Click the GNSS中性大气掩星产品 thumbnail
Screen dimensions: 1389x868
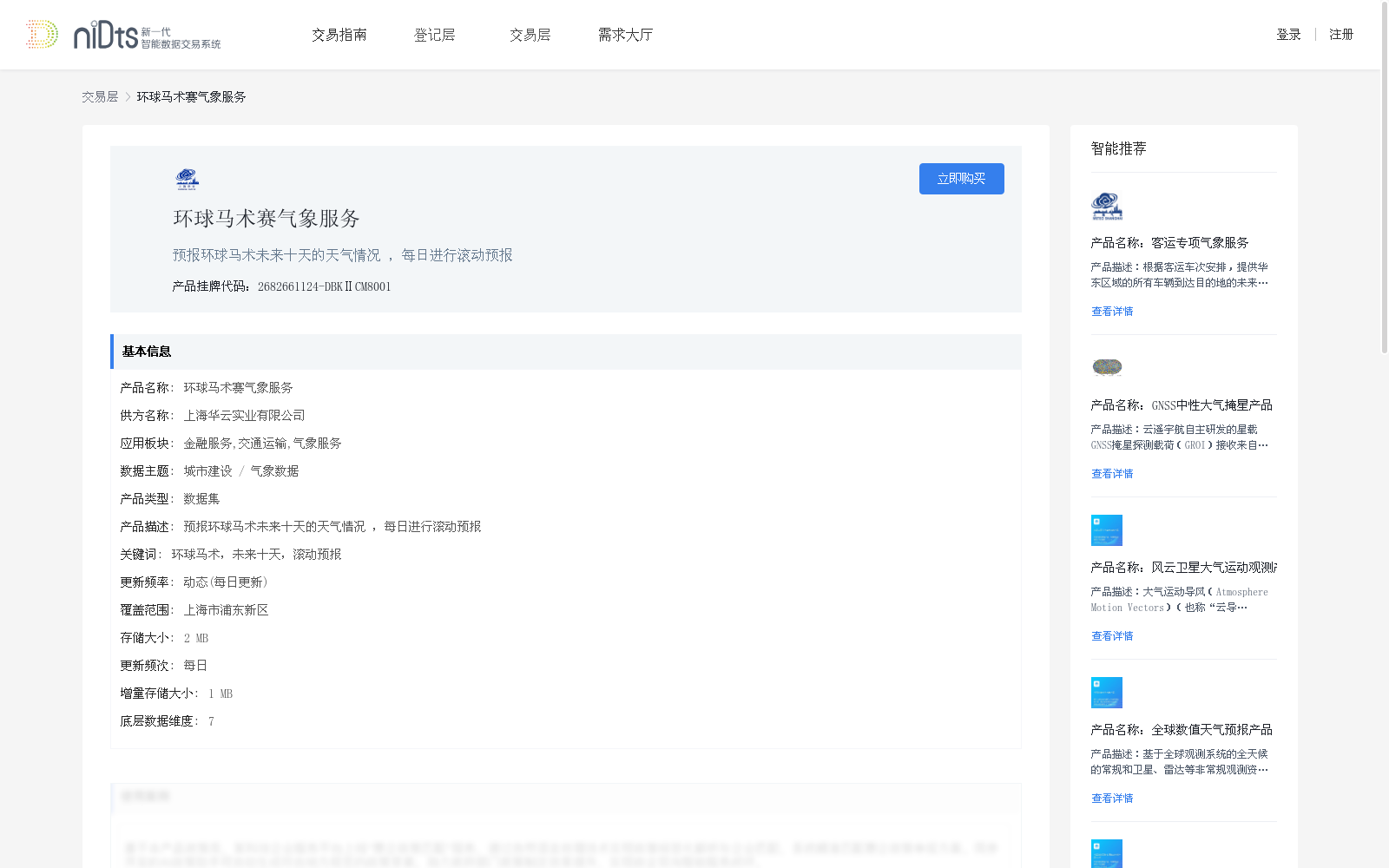(x=1107, y=367)
